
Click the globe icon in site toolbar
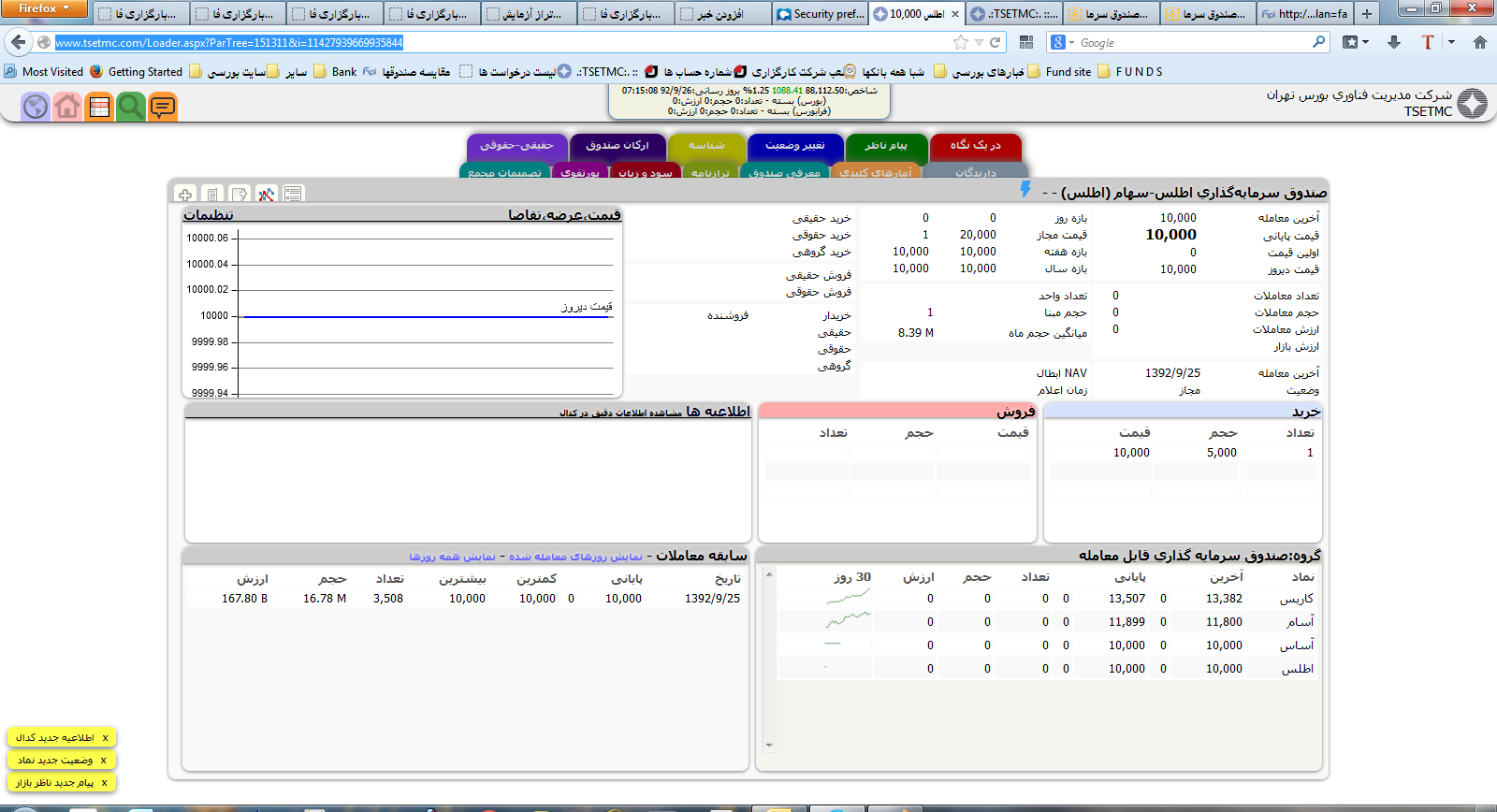pyautogui.click(x=36, y=107)
